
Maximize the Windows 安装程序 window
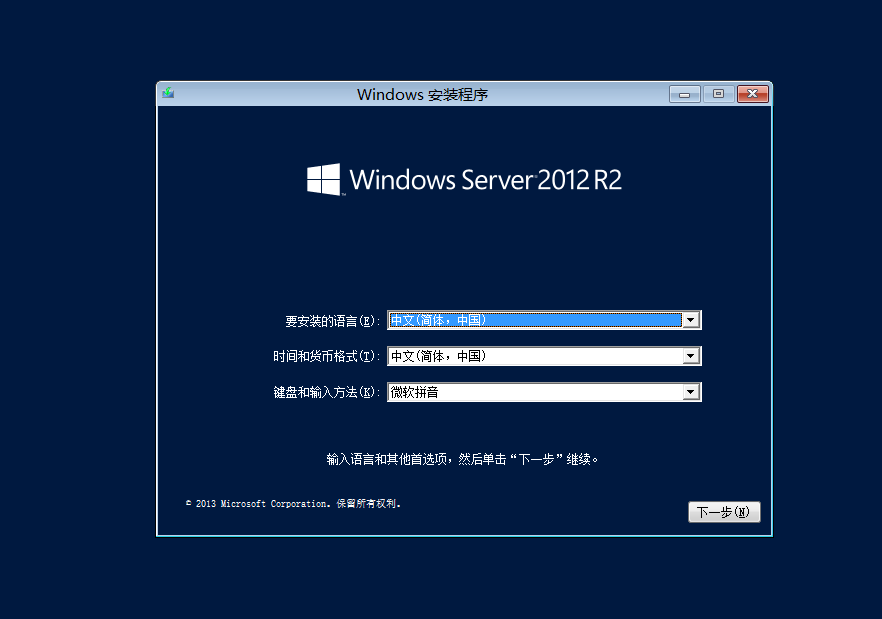718,94
